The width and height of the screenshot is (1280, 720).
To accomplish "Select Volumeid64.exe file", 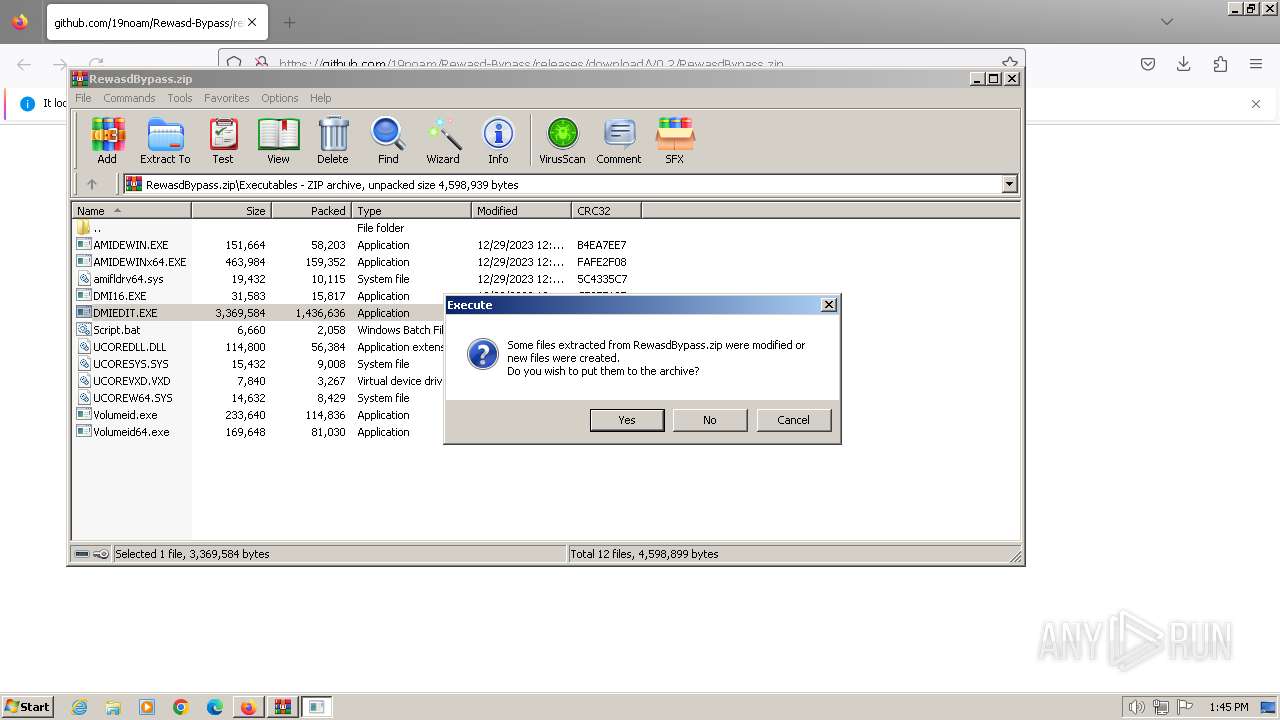I will [124, 432].
